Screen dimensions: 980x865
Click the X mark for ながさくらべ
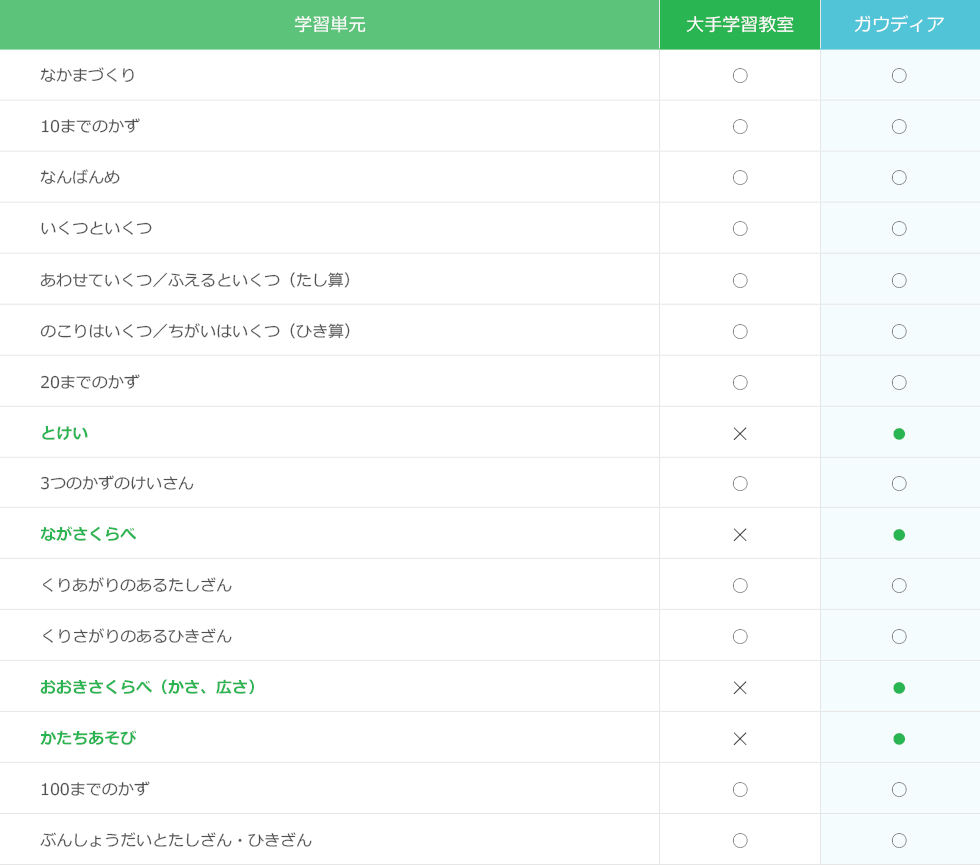point(740,535)
